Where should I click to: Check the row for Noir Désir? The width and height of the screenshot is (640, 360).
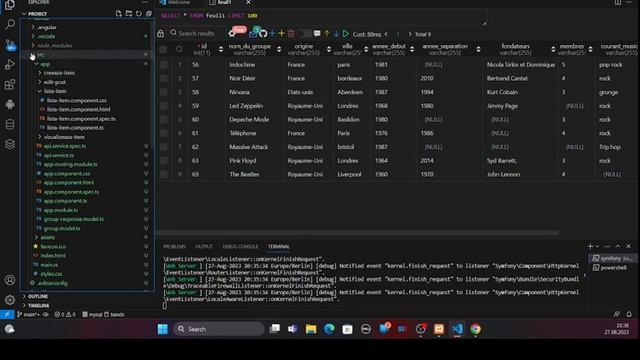(164, 78)
